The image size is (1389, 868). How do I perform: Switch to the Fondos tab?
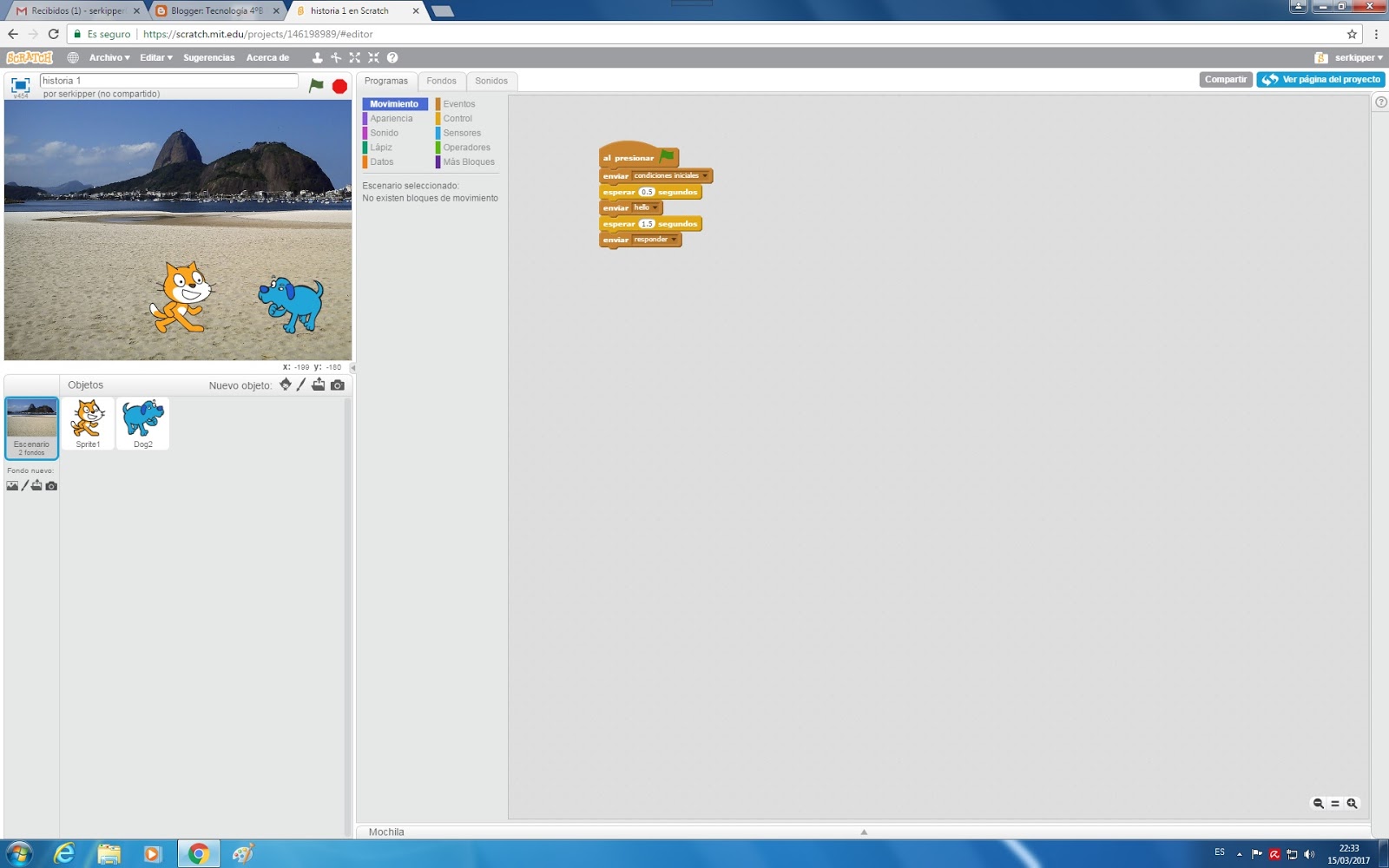[x=442, y=81]
